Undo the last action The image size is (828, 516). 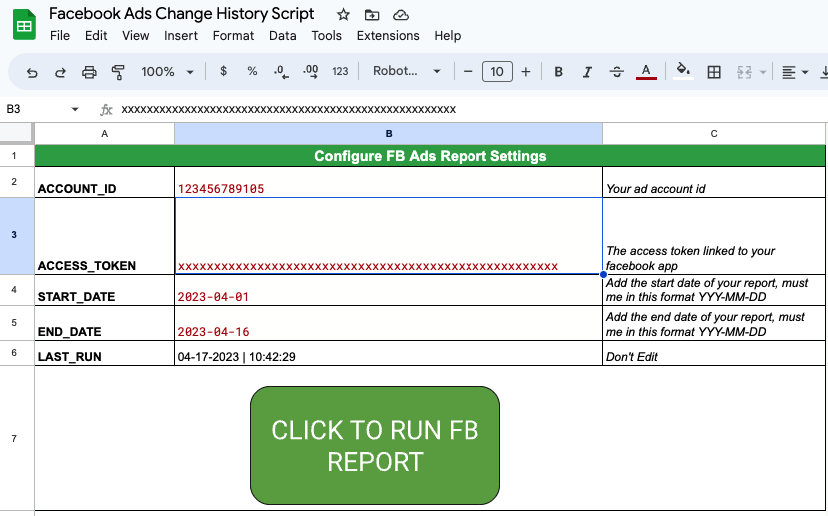(x=32, y=72)
